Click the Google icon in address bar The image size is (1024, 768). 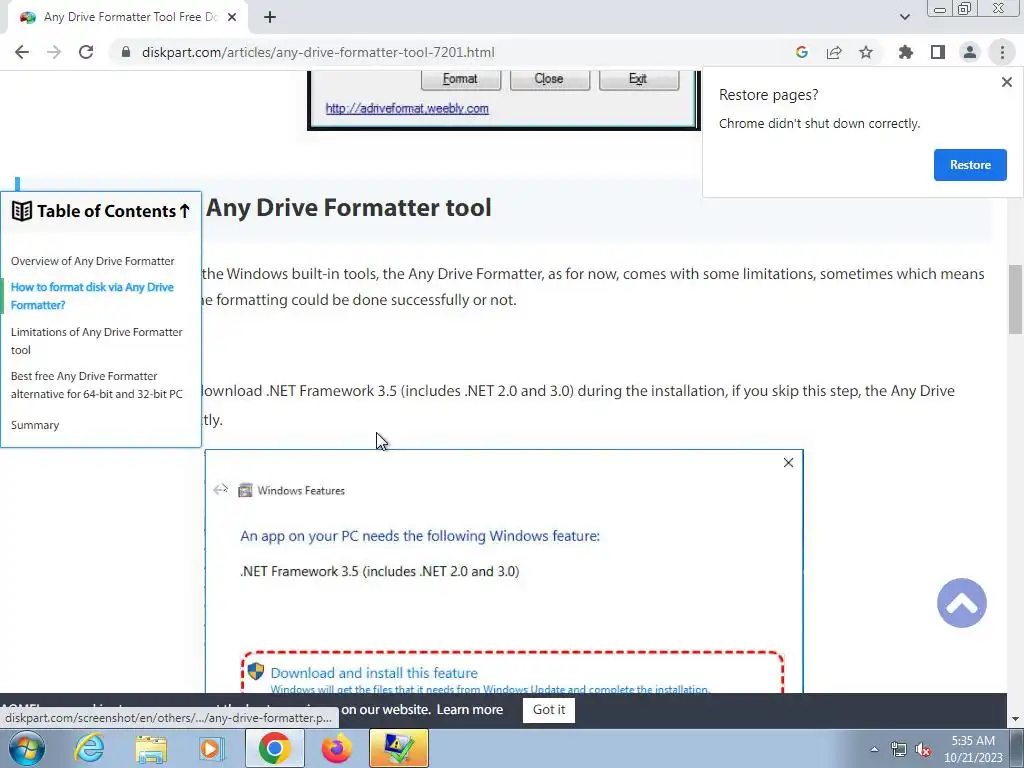click(802, 52)
